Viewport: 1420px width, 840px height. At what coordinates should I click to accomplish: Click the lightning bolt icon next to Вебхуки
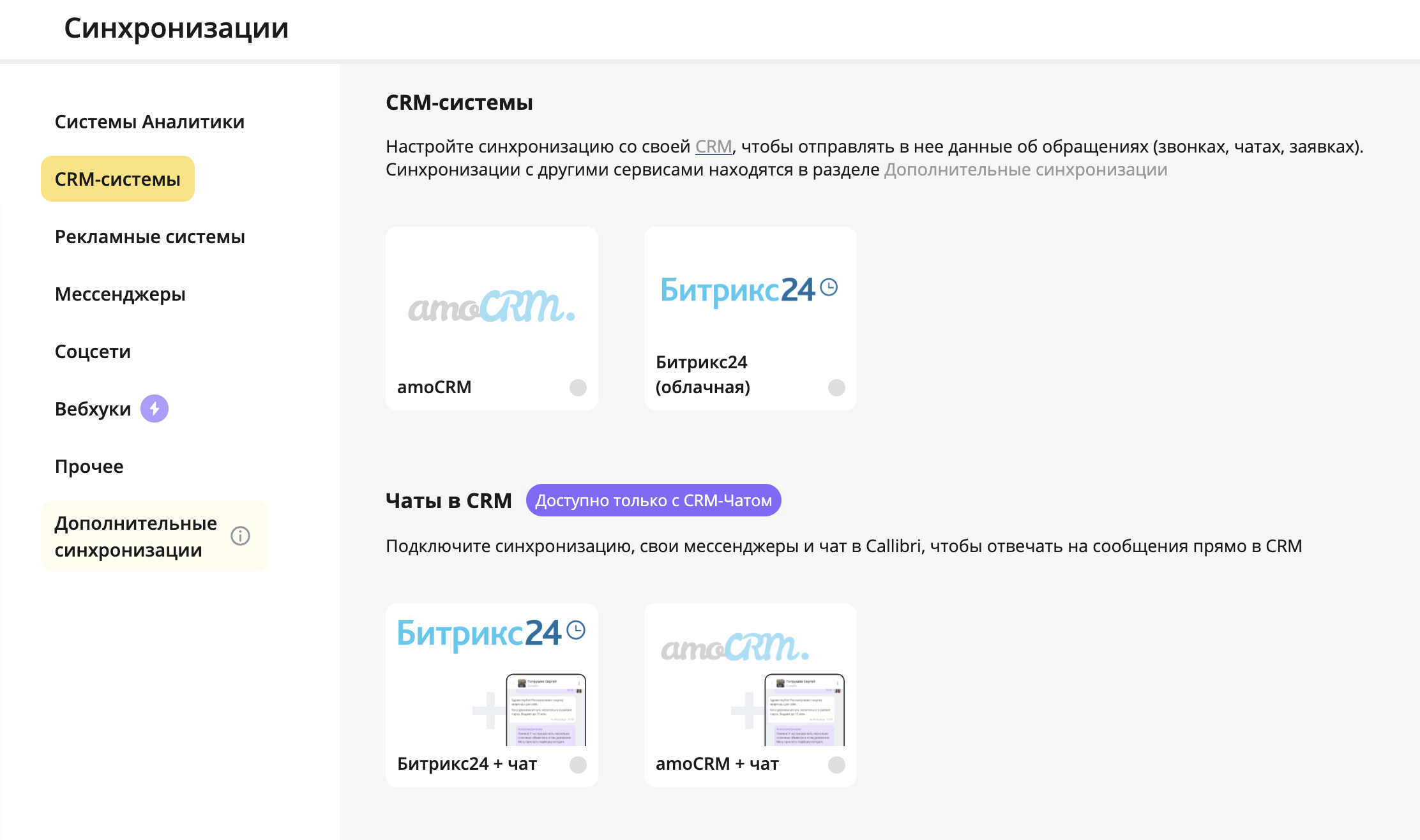coord(155,409)
